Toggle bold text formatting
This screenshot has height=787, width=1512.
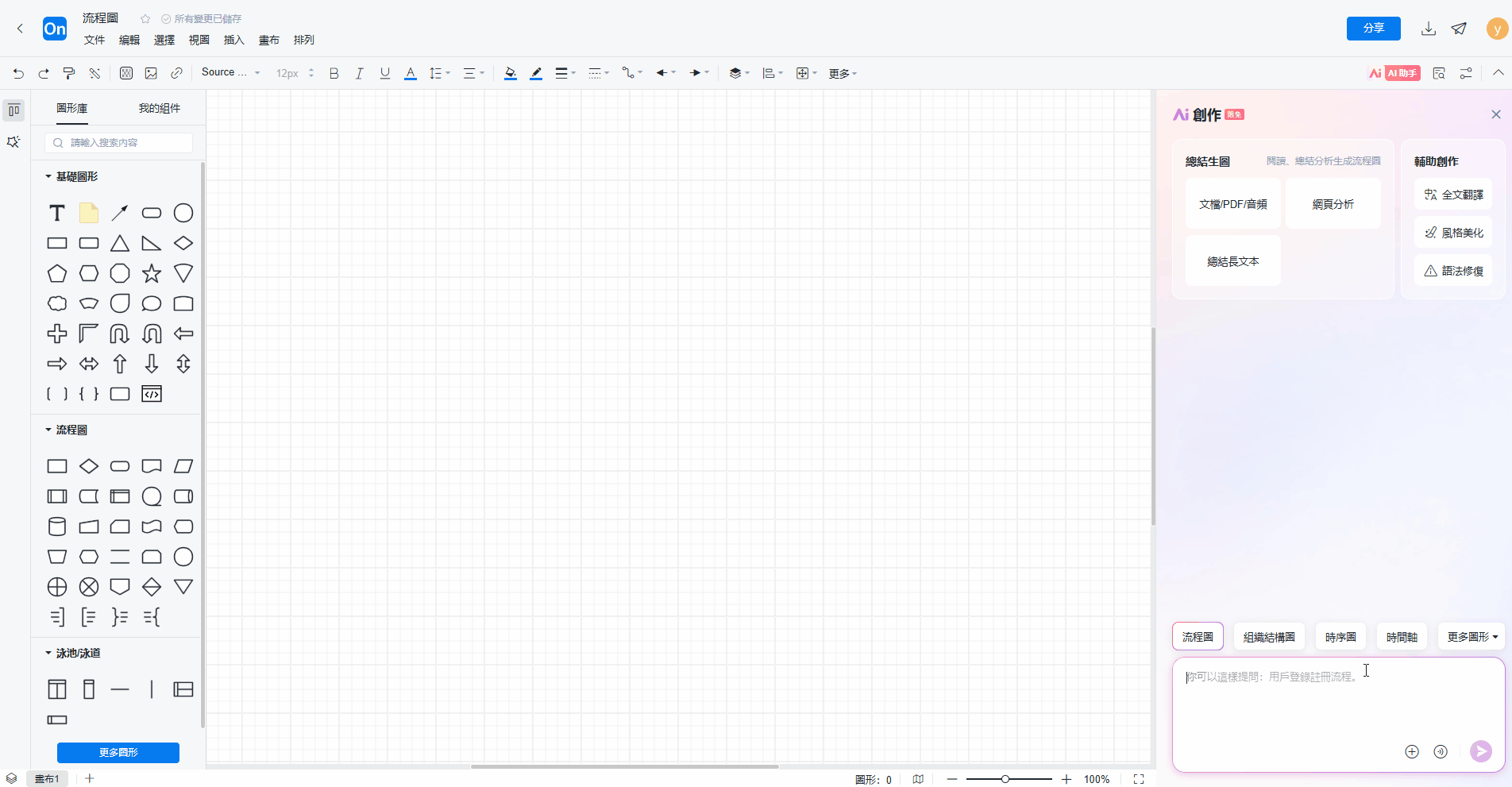pos(334,73)
